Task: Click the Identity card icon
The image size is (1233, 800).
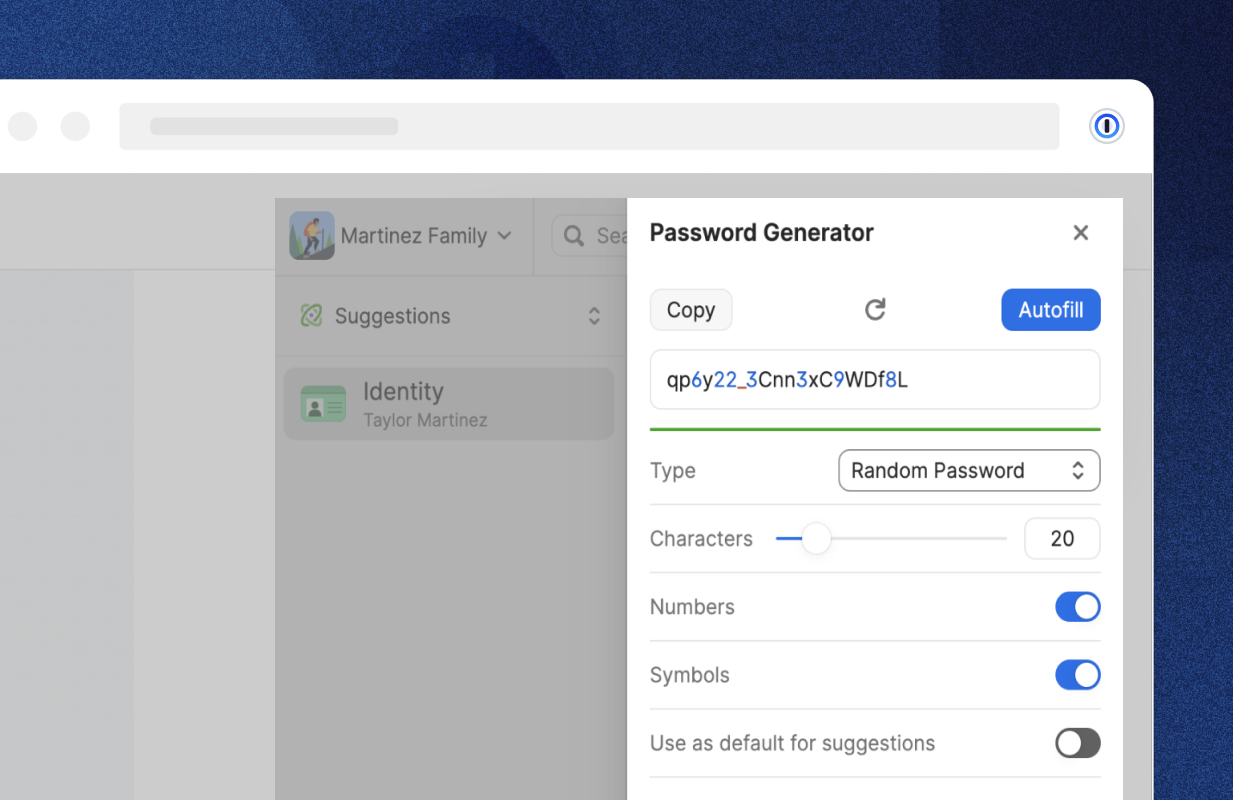Action: coord(323,404)
